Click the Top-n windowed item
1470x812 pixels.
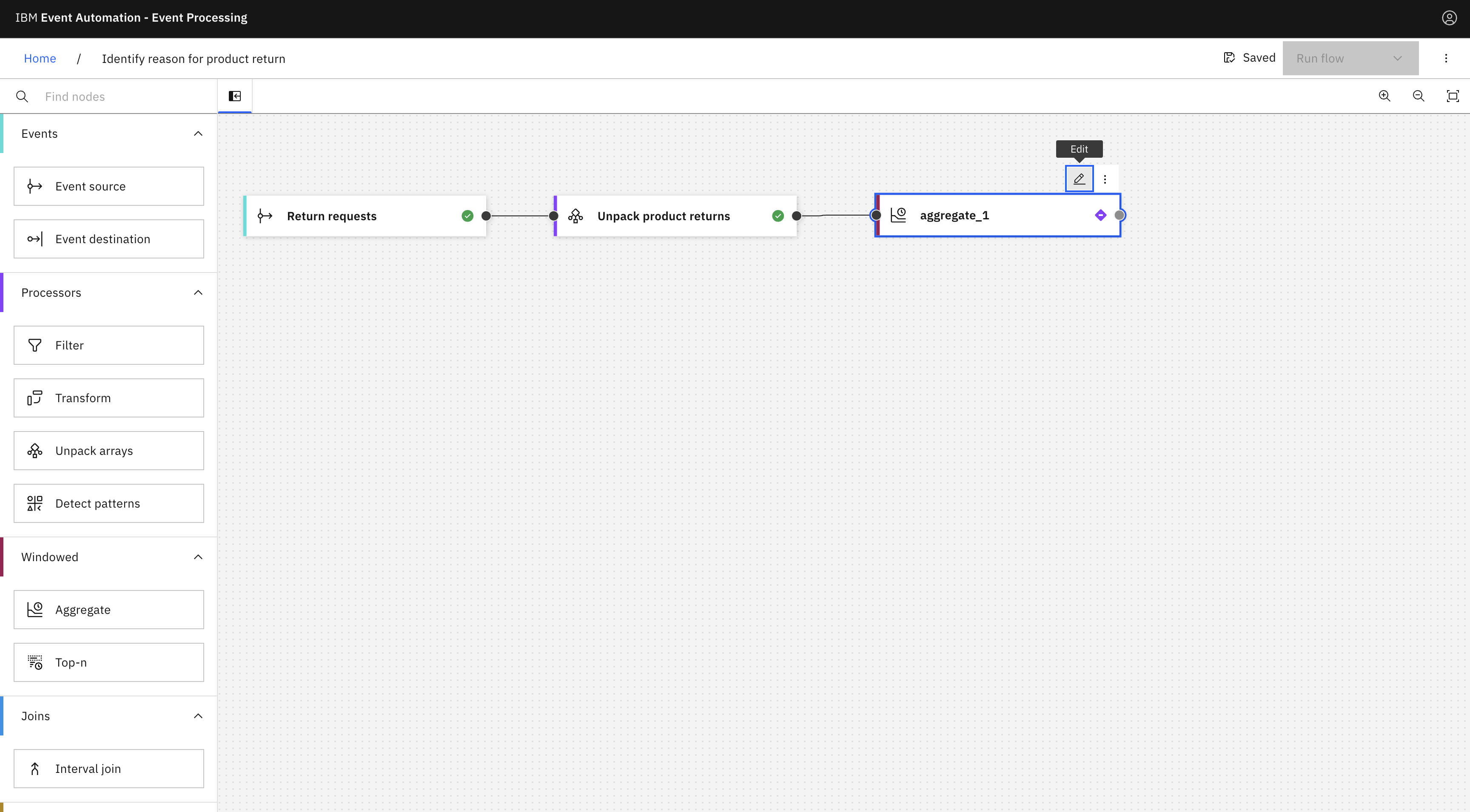(109, 663)
